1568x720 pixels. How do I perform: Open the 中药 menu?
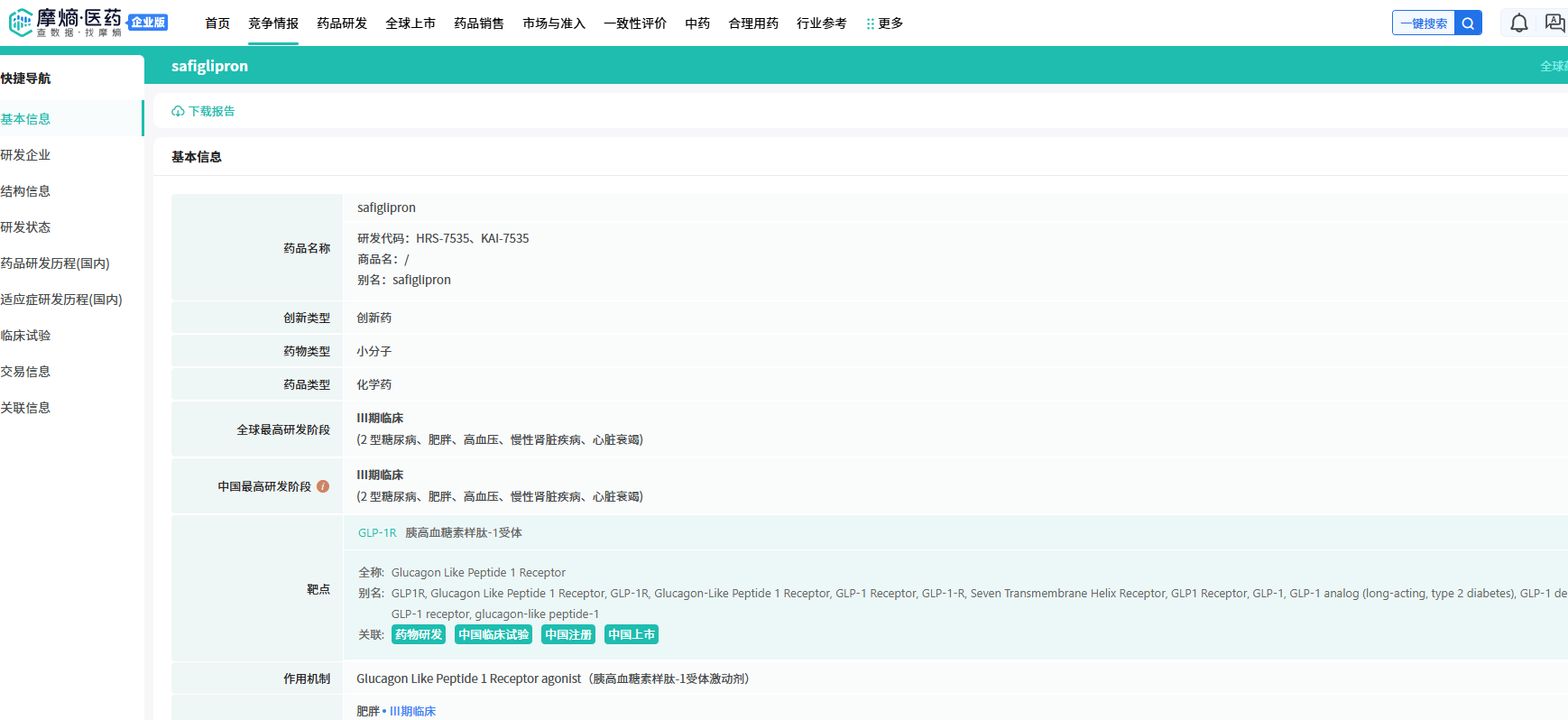tap(697, 23)
